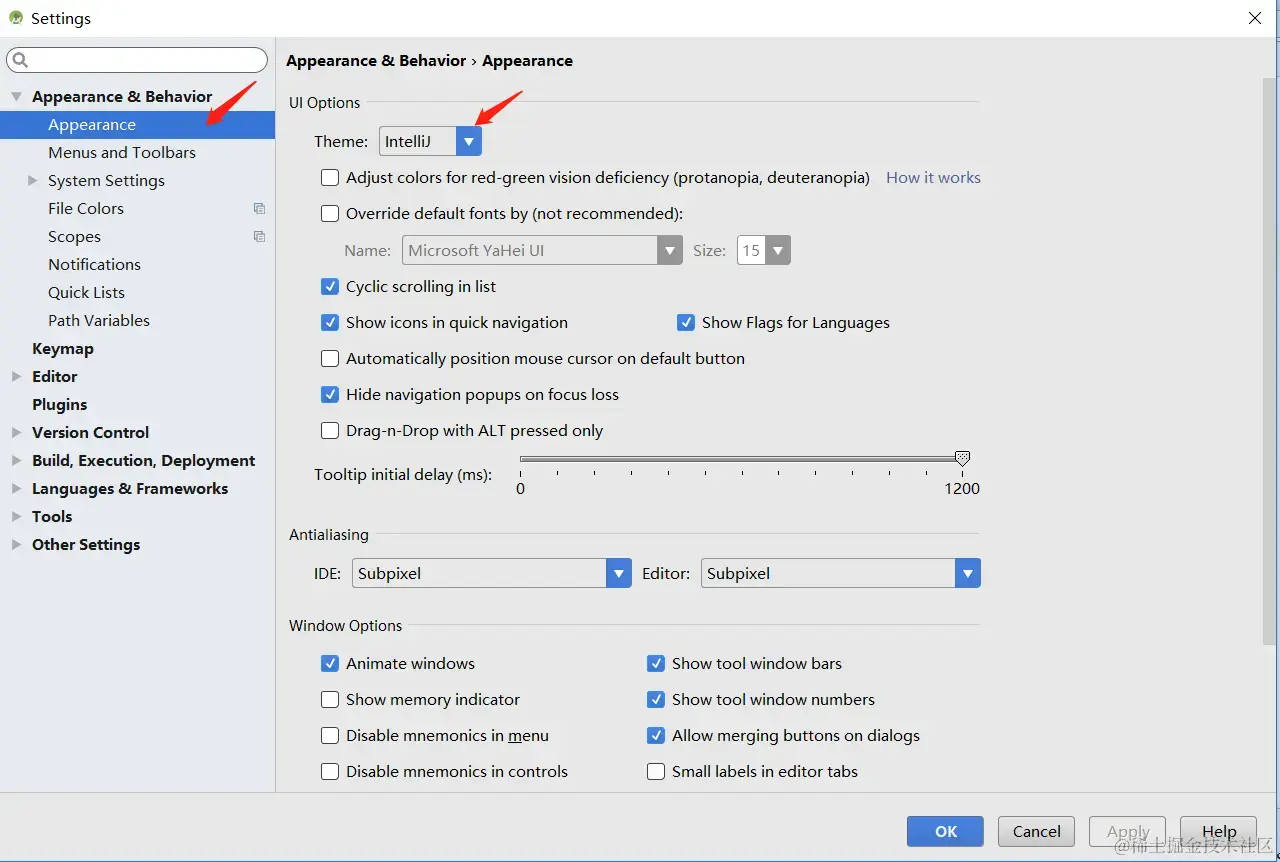
Task: Uncheck Show tool window bars
Action: point(656,663)
